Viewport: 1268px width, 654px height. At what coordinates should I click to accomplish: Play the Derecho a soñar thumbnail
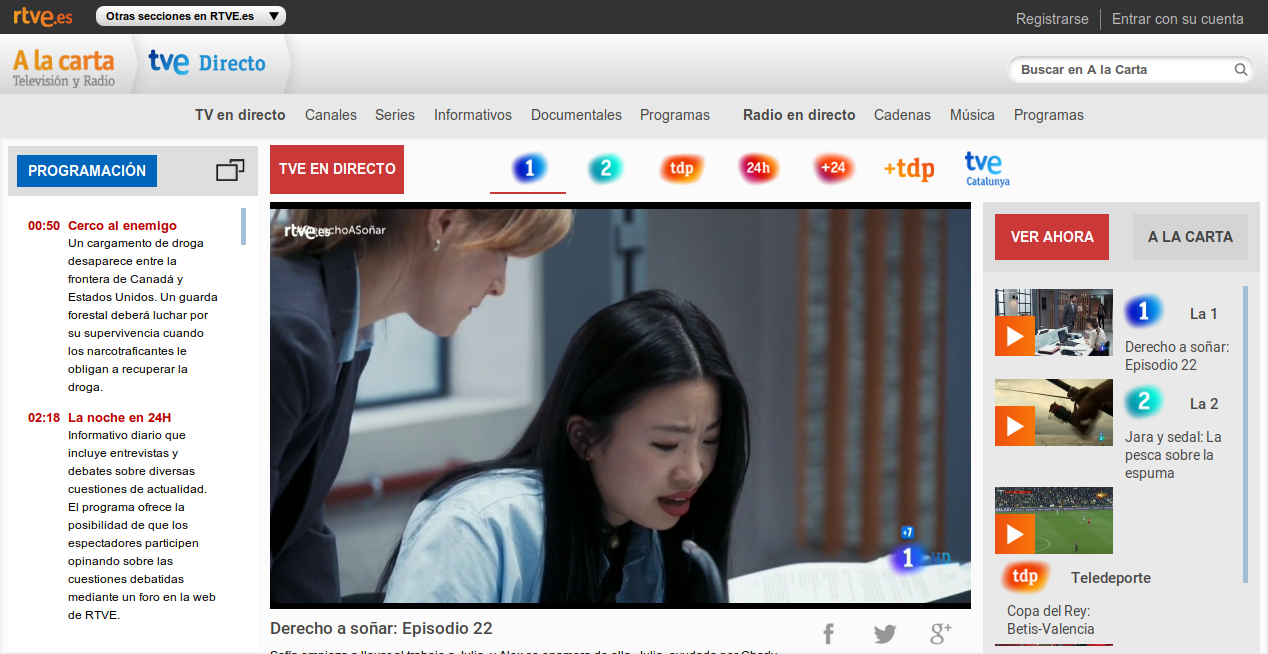tap(1054, 323)
